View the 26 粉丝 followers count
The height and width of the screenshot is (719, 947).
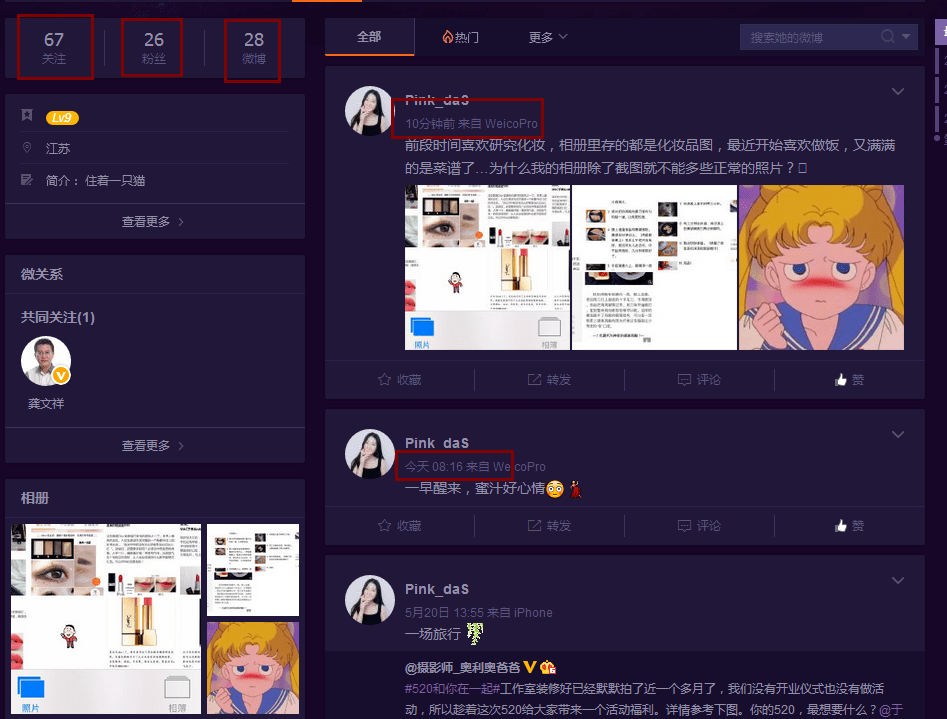[153, 48]
